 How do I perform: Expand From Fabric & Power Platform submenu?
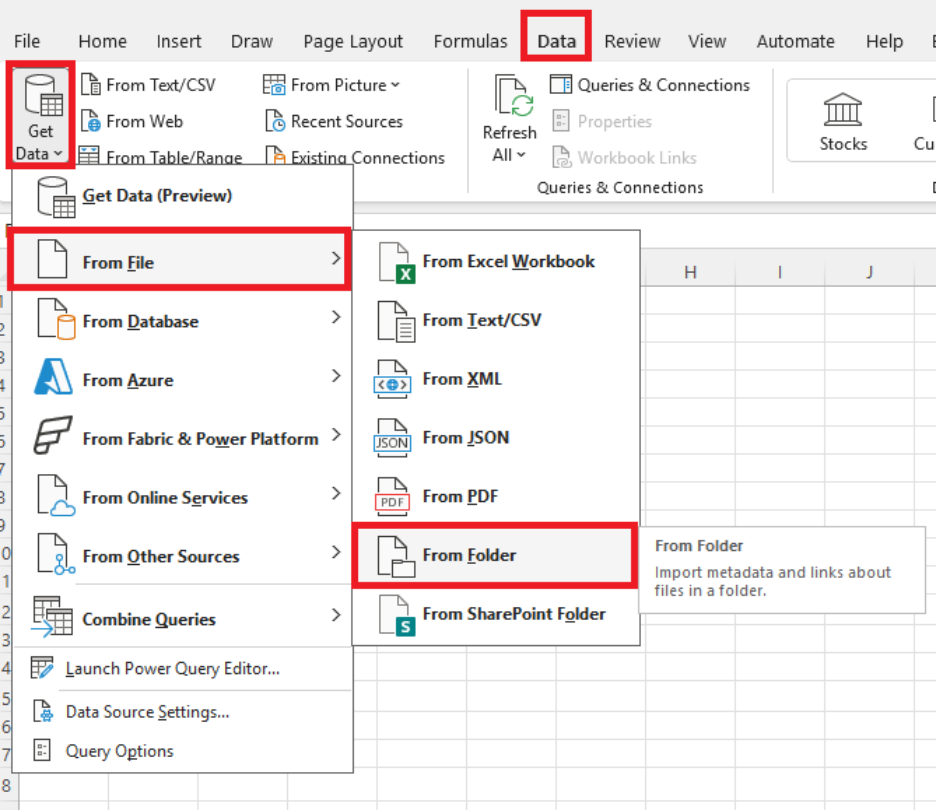(x=182, y=438)
